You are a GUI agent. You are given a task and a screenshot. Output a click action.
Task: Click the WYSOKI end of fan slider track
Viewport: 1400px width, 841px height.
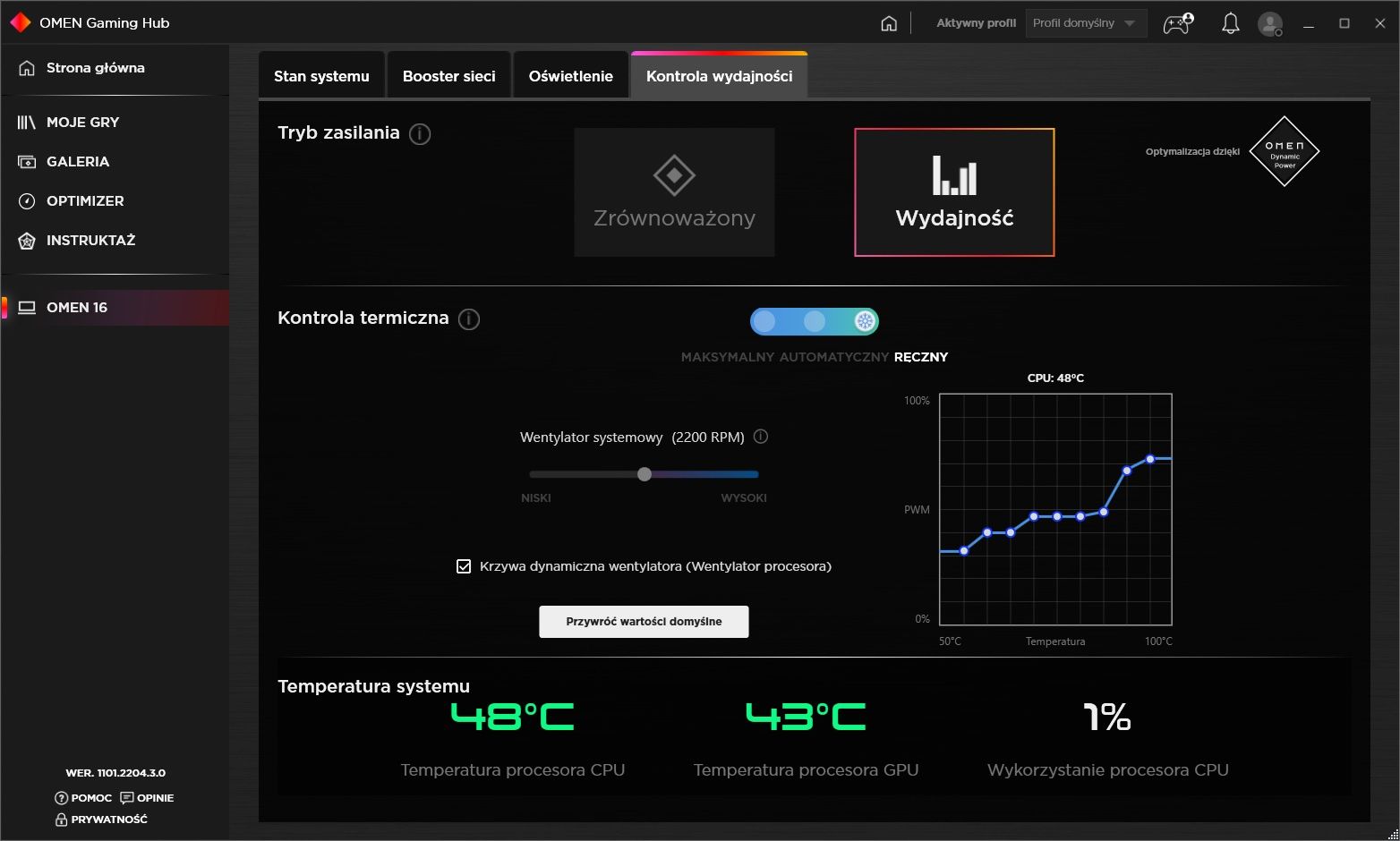click(755, 474)
